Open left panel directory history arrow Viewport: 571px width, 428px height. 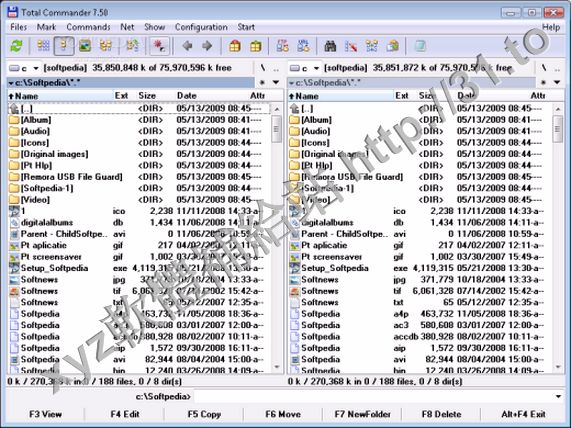pos(276,83)
